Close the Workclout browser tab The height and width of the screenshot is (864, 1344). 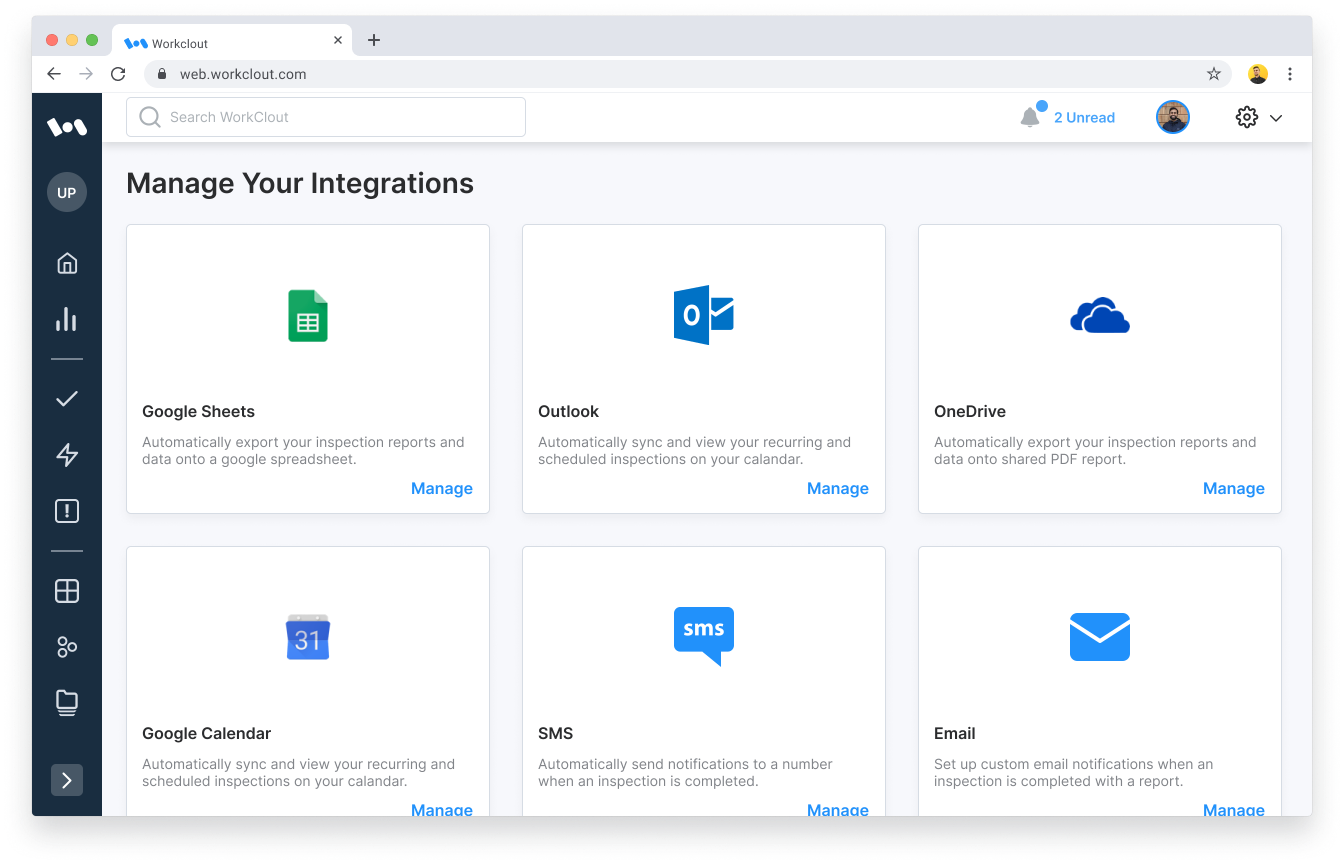coord(338,41)
